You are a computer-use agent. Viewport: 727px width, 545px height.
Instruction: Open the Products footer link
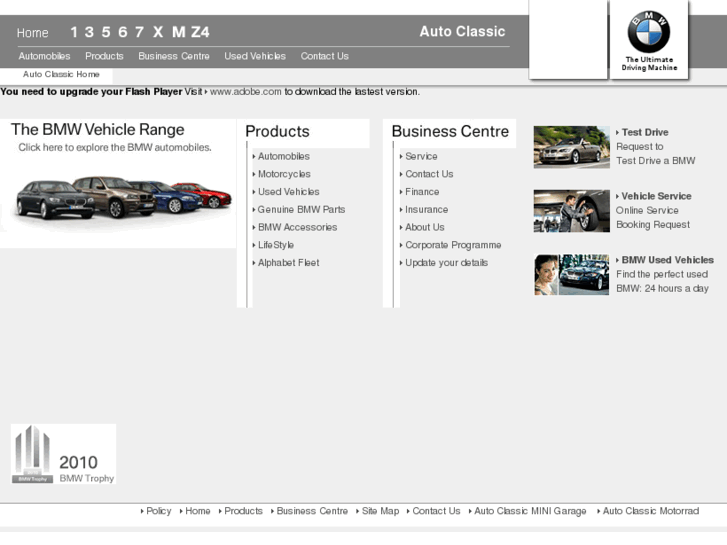pos(243,511)
